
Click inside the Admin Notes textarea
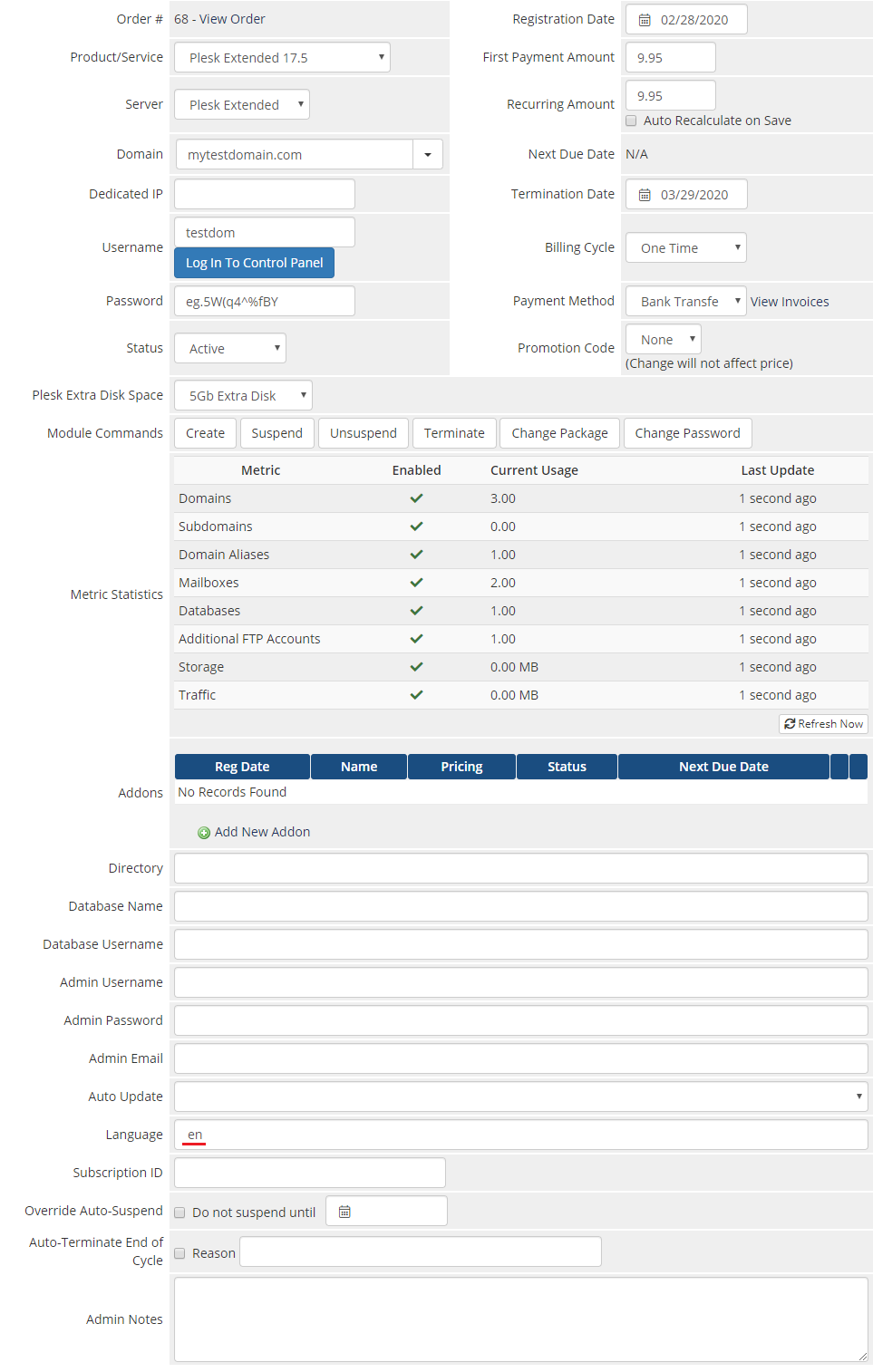[x=521, y=1319]
